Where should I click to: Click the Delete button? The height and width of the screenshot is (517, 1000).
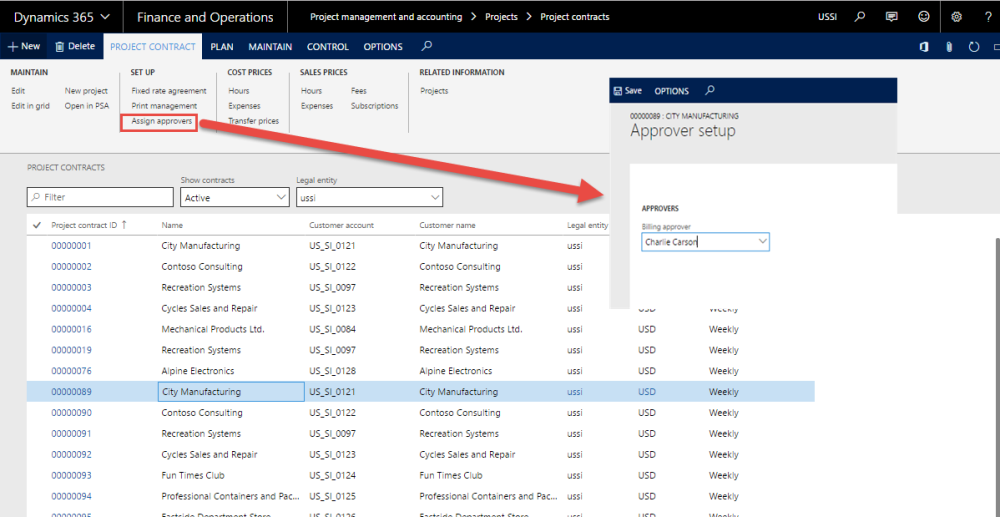coord(75,47)
